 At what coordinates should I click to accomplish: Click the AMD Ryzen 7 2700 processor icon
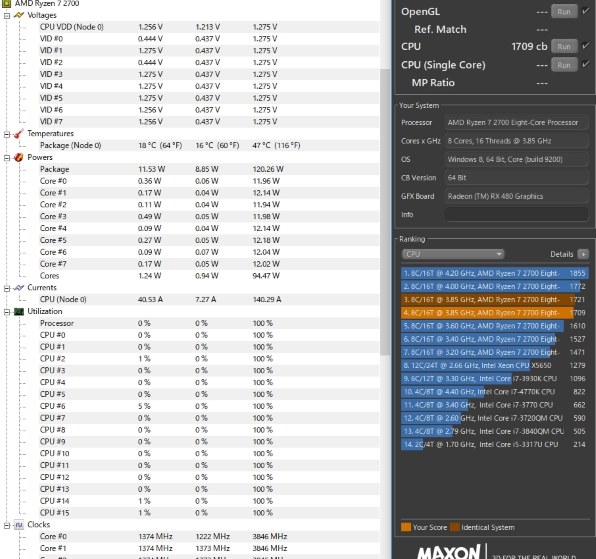click(x=6, y=3)
